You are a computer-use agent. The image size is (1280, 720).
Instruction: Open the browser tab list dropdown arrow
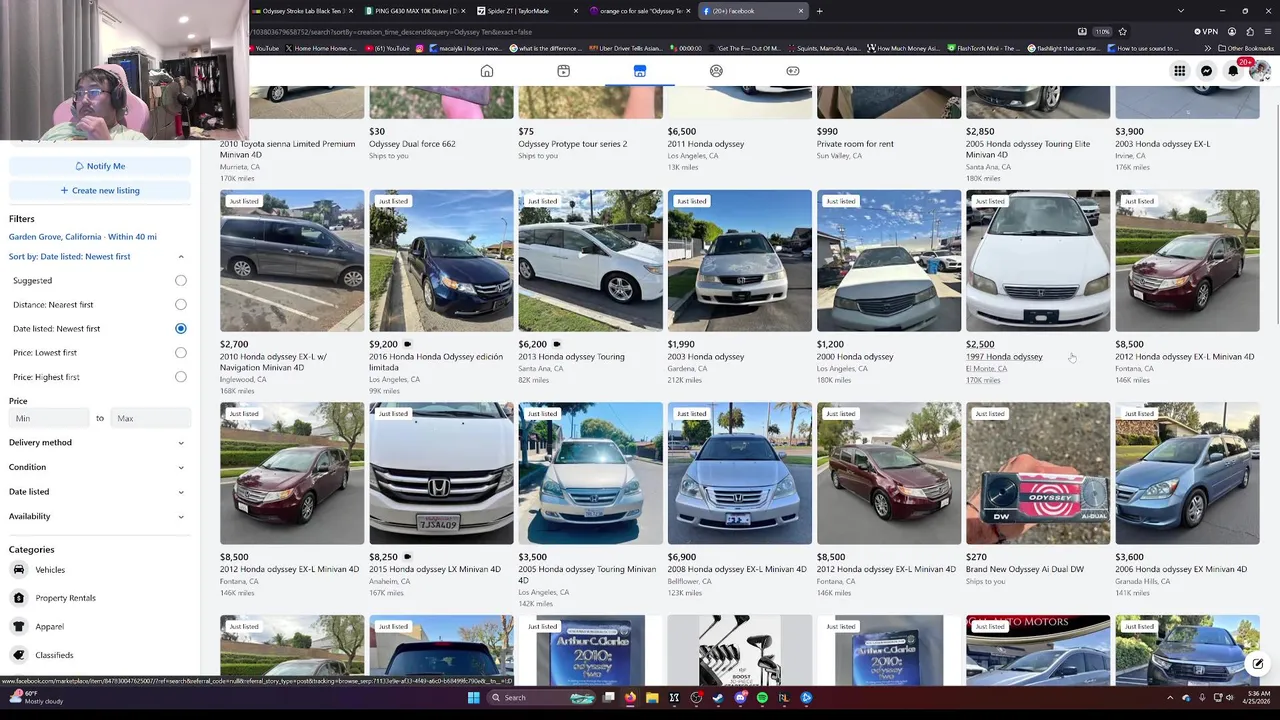pos(1181,11)
